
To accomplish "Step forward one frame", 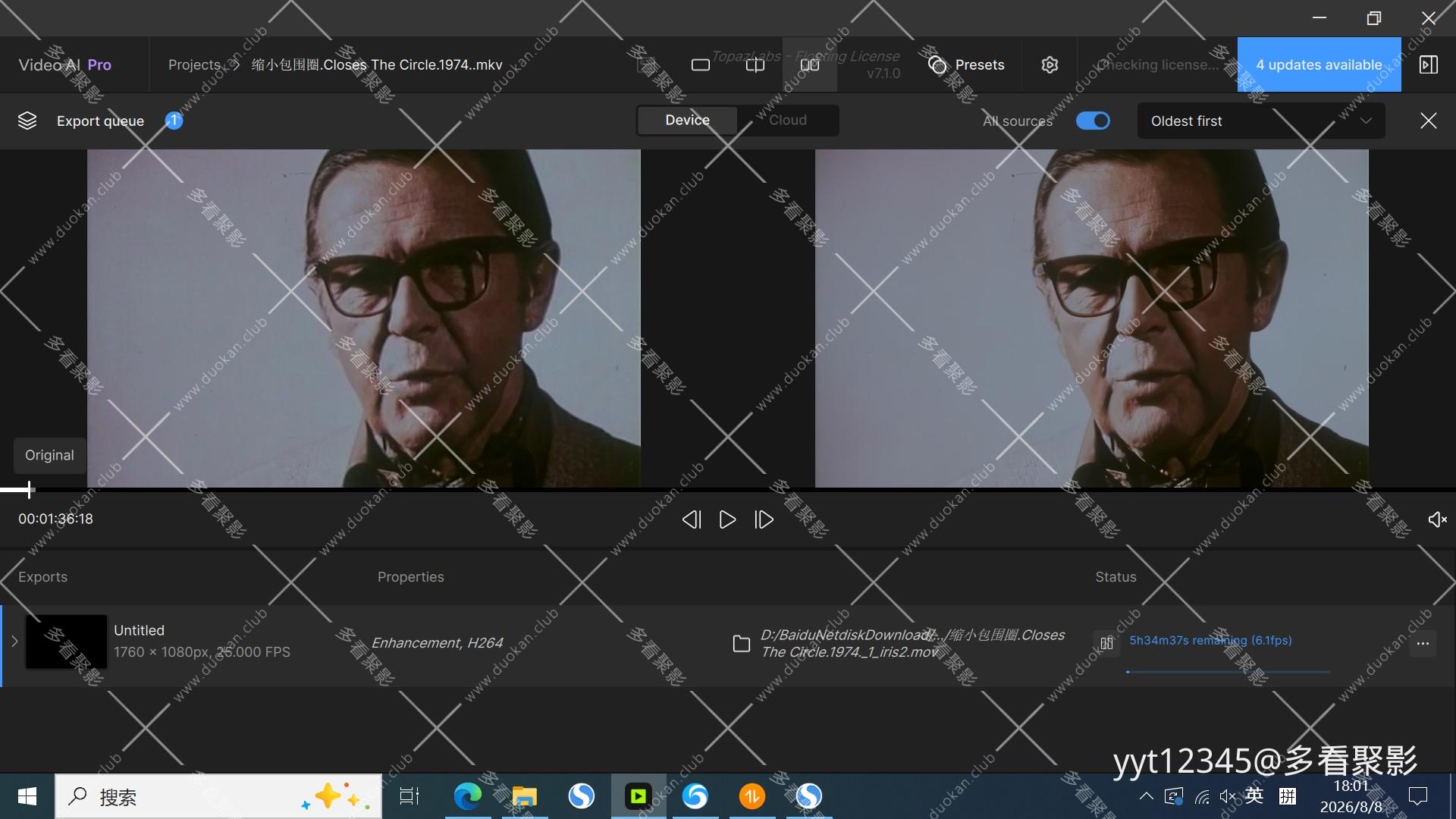I will [x=764, y=519].
